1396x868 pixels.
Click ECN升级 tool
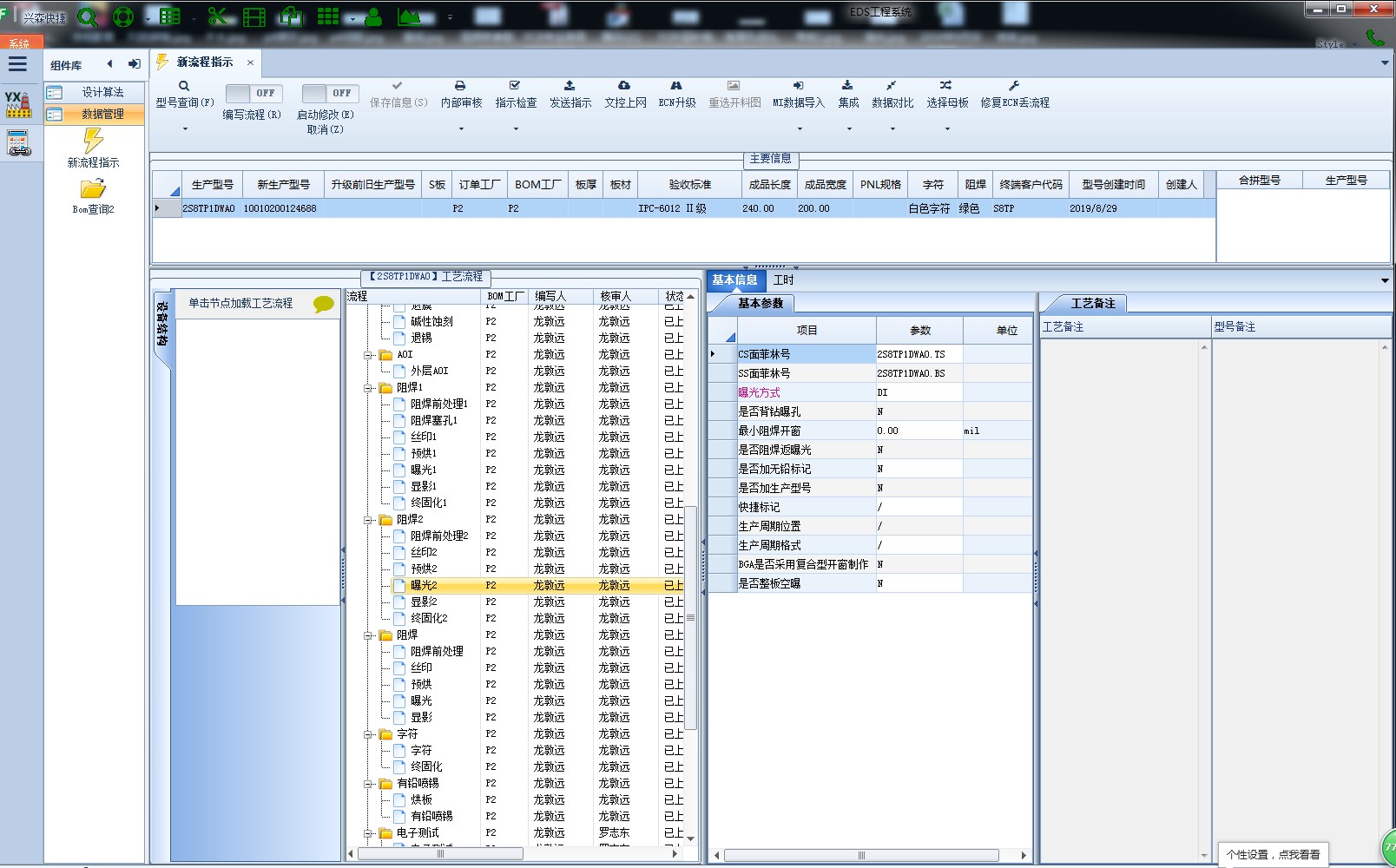point(677,95)
